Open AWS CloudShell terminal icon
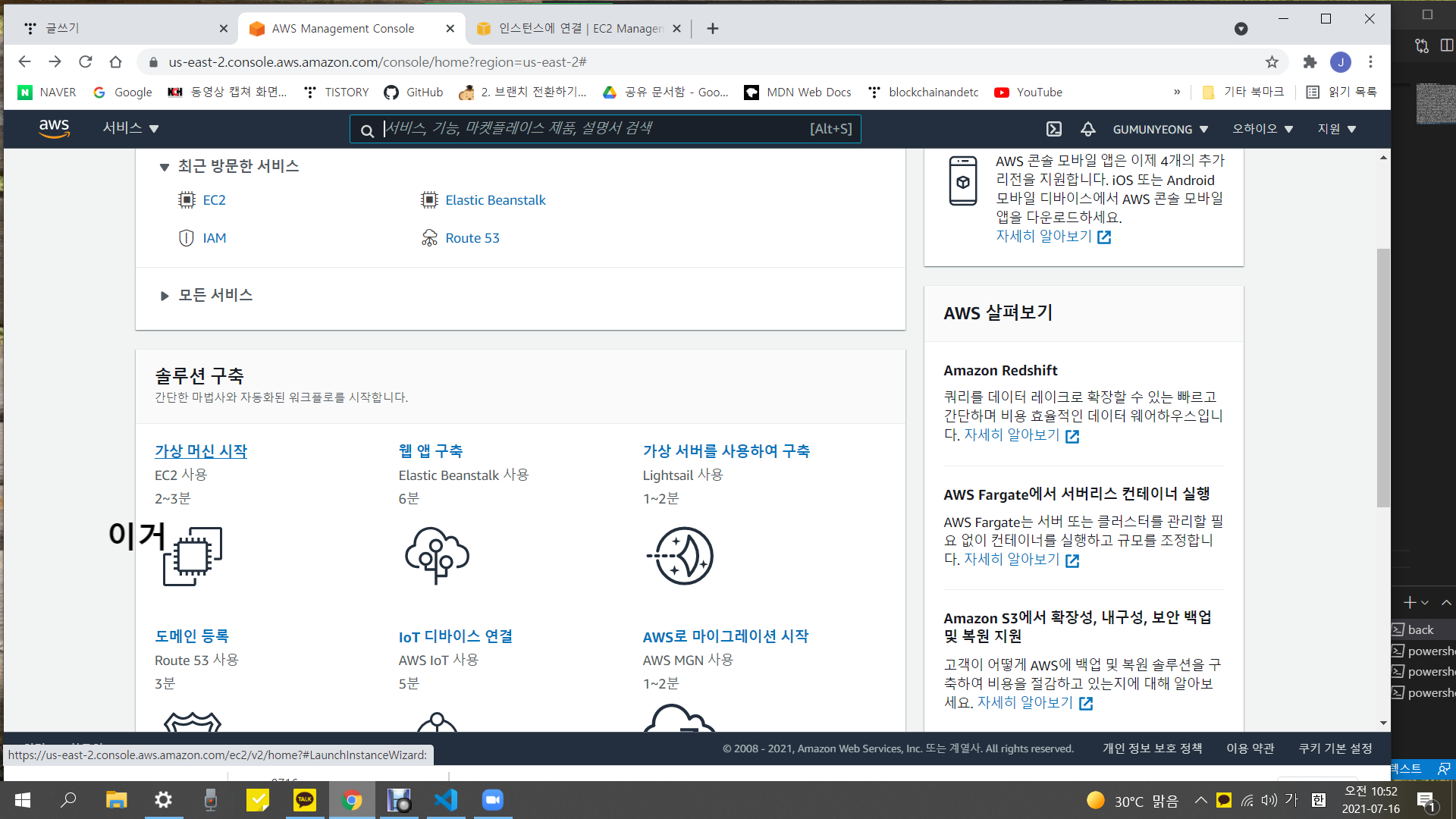The height and width of the screenshot is (819, 1456). pos(1054,129)
